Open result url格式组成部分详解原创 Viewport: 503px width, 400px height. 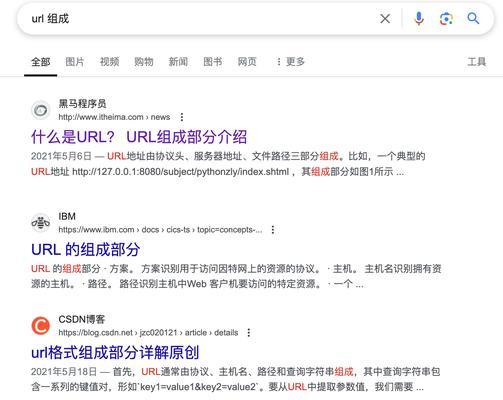pyautogui.click(x=115, y=352)
